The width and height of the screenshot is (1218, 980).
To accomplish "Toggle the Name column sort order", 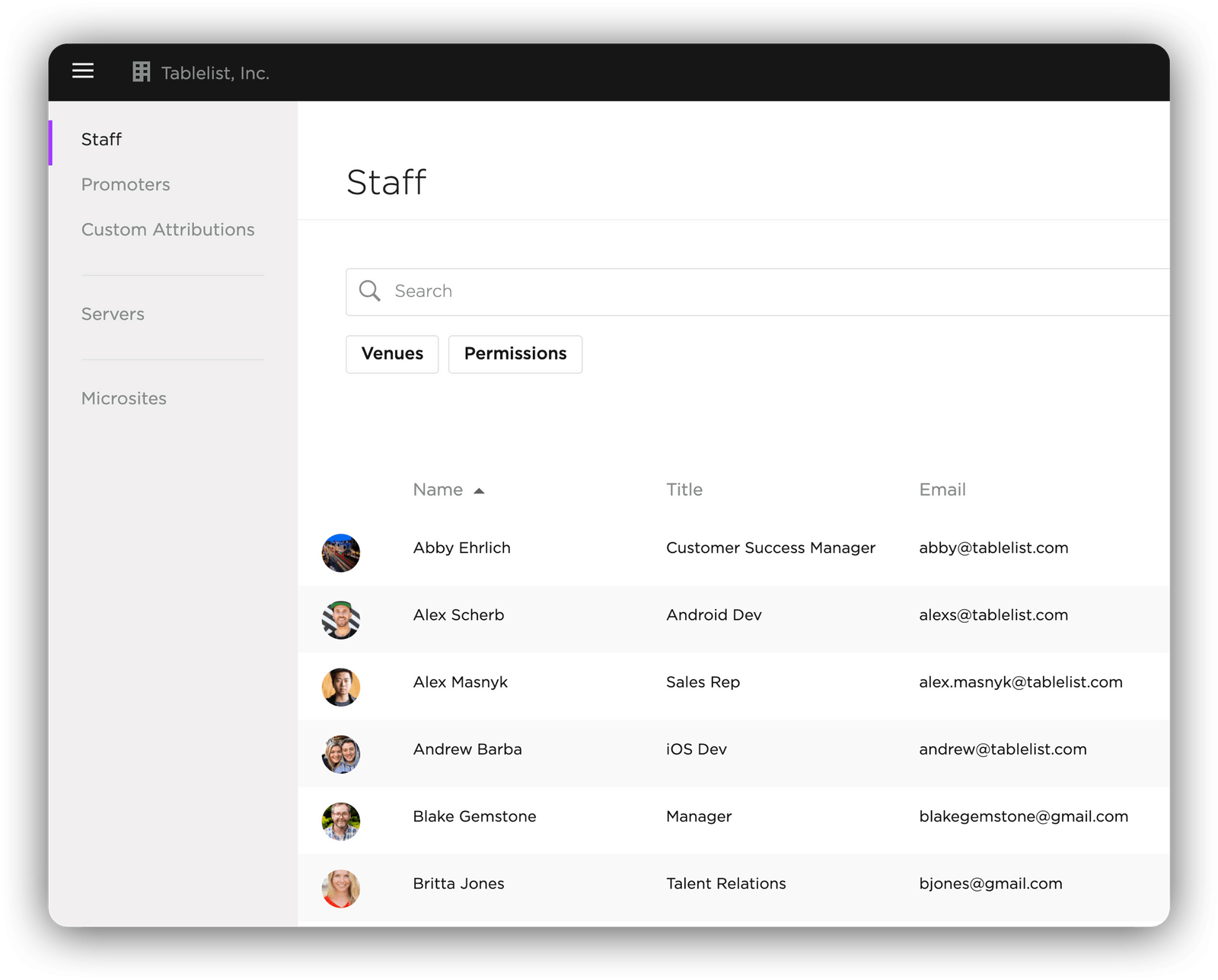I will (x=449, y=490).
